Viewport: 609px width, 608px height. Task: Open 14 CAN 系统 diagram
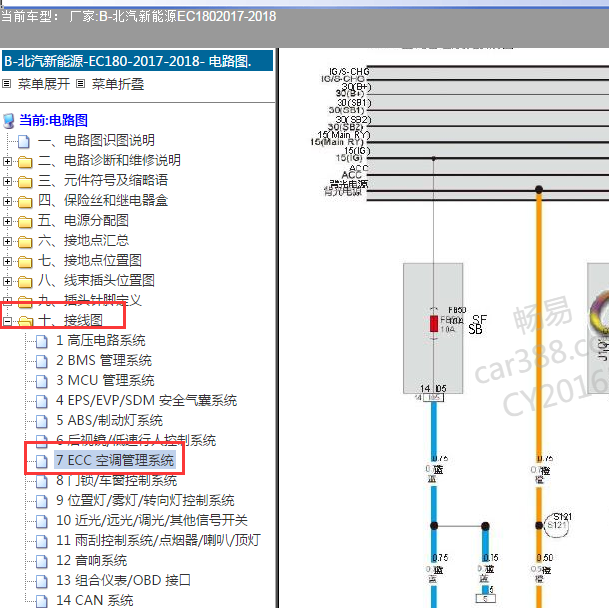click(x=95, y=600)
